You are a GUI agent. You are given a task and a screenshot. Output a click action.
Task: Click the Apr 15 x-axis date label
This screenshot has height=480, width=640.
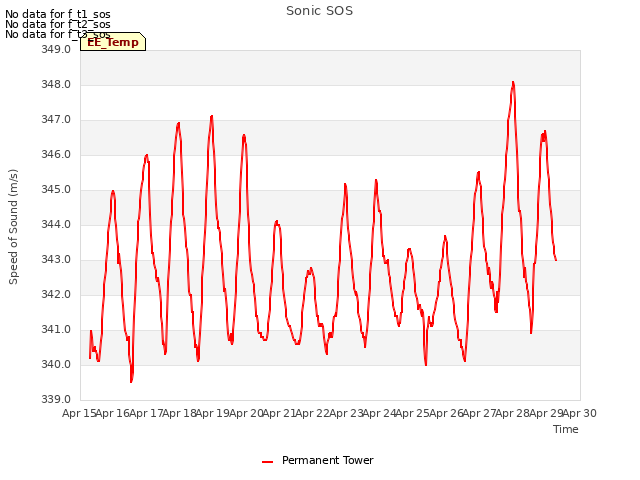(x=80, y=413)
